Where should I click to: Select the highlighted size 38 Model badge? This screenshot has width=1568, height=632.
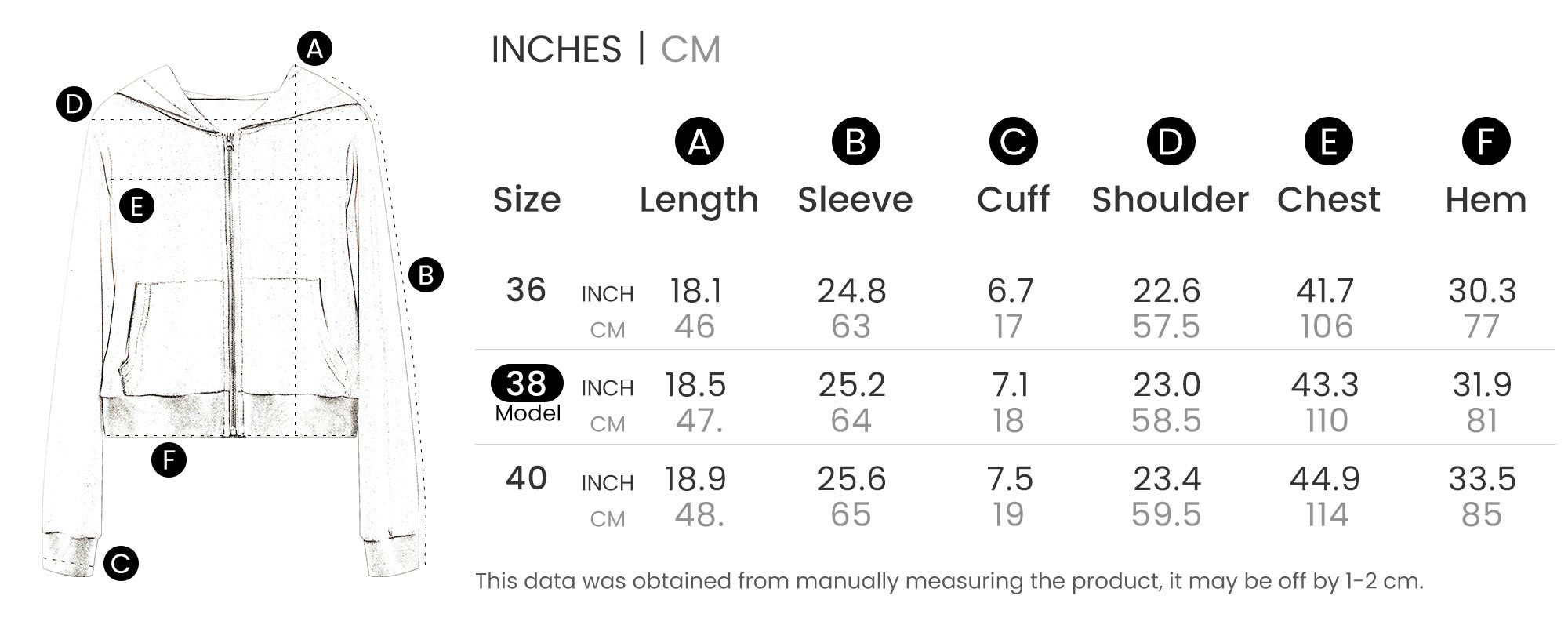527,384
